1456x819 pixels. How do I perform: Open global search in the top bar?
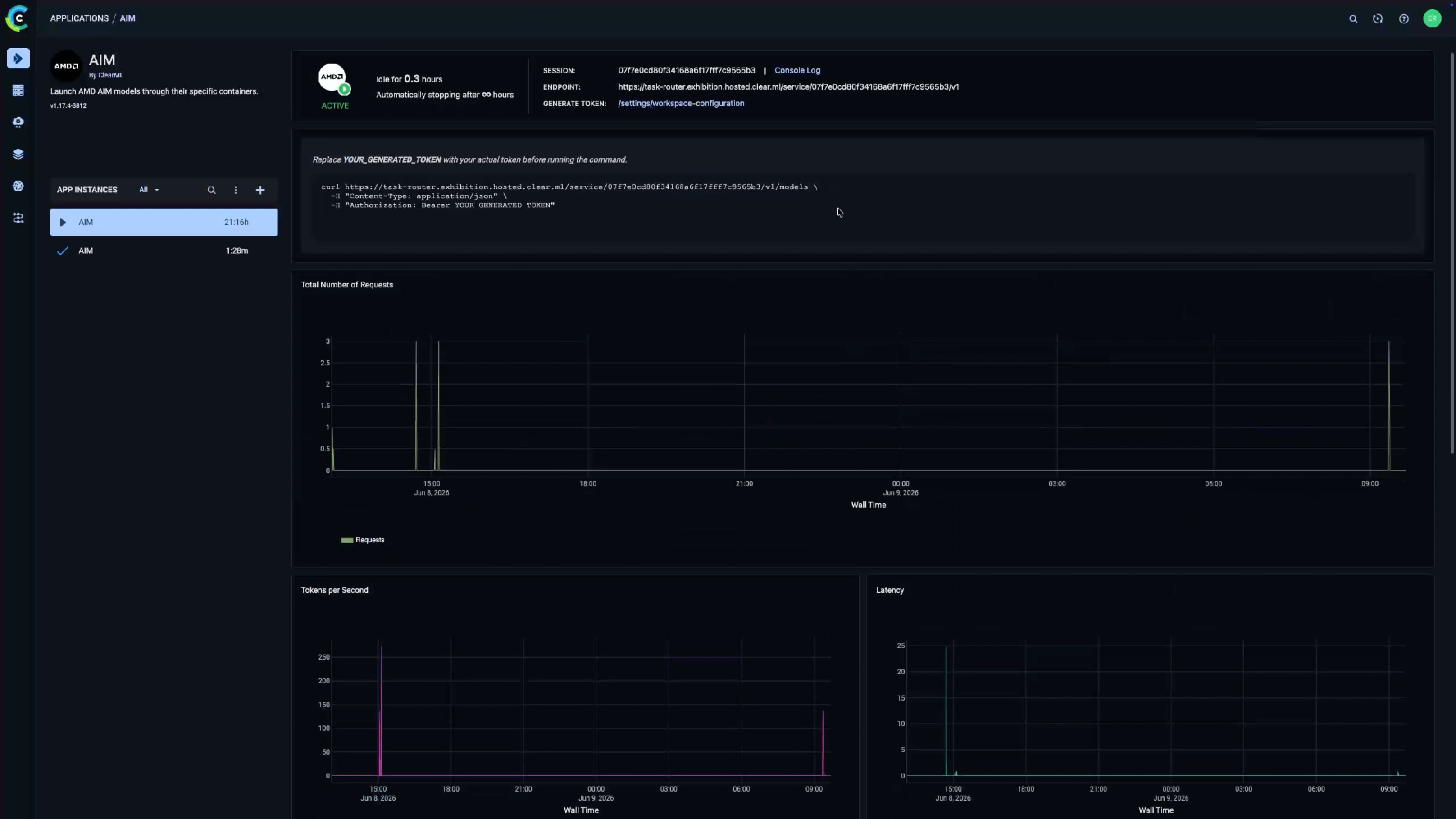tap(1353, 19)
